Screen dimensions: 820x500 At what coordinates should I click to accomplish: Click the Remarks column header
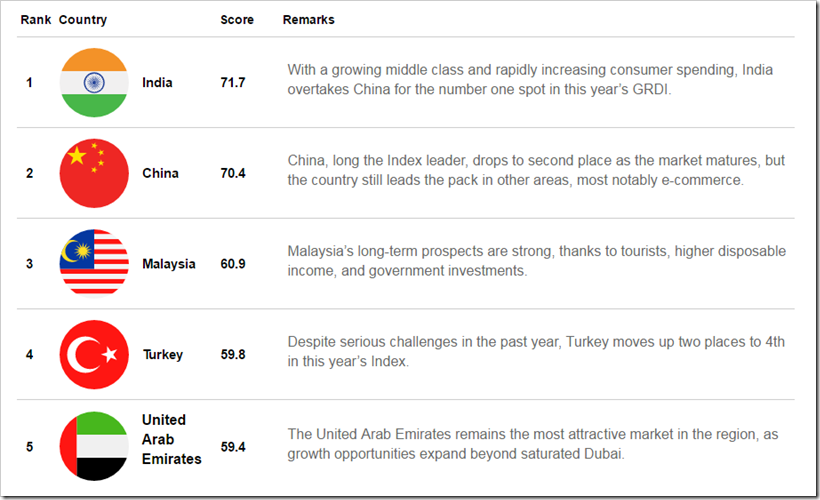coord(309,20)
